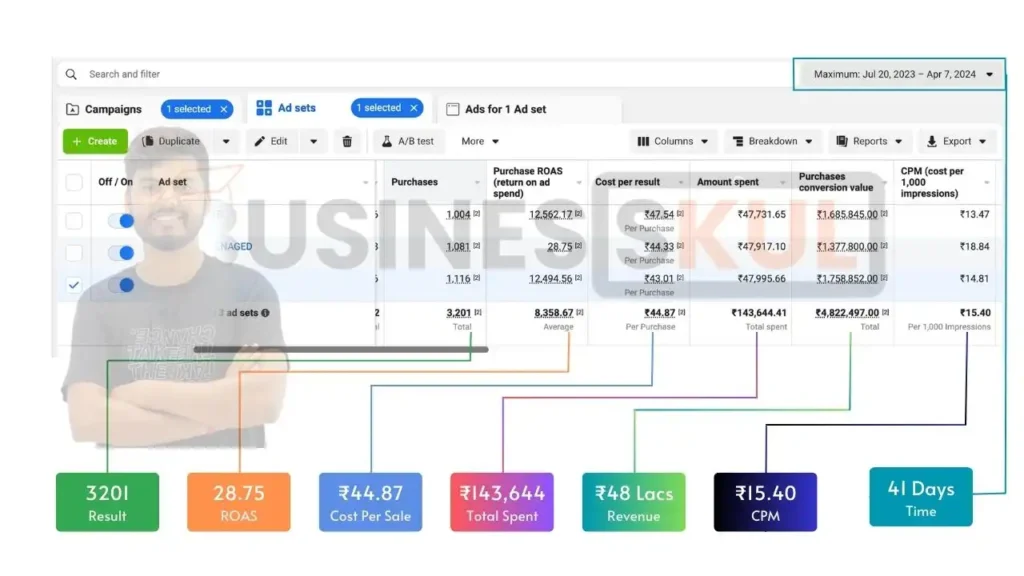Viewport: 1024px width, 576px height.
Task: Tick the select-all checkbox in header
Action: click(x=74, y=182)
